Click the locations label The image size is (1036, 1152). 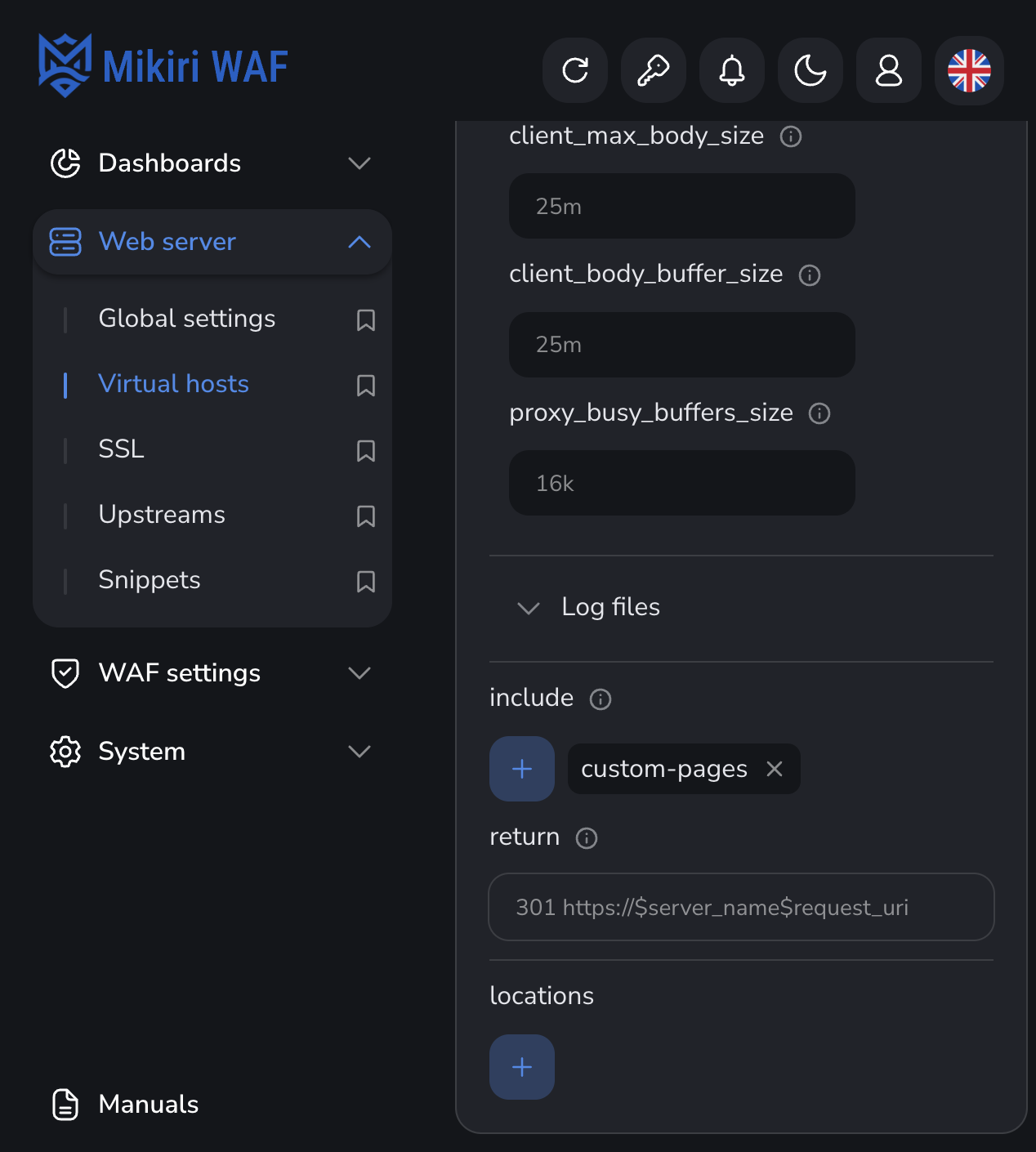pos(542,996)
